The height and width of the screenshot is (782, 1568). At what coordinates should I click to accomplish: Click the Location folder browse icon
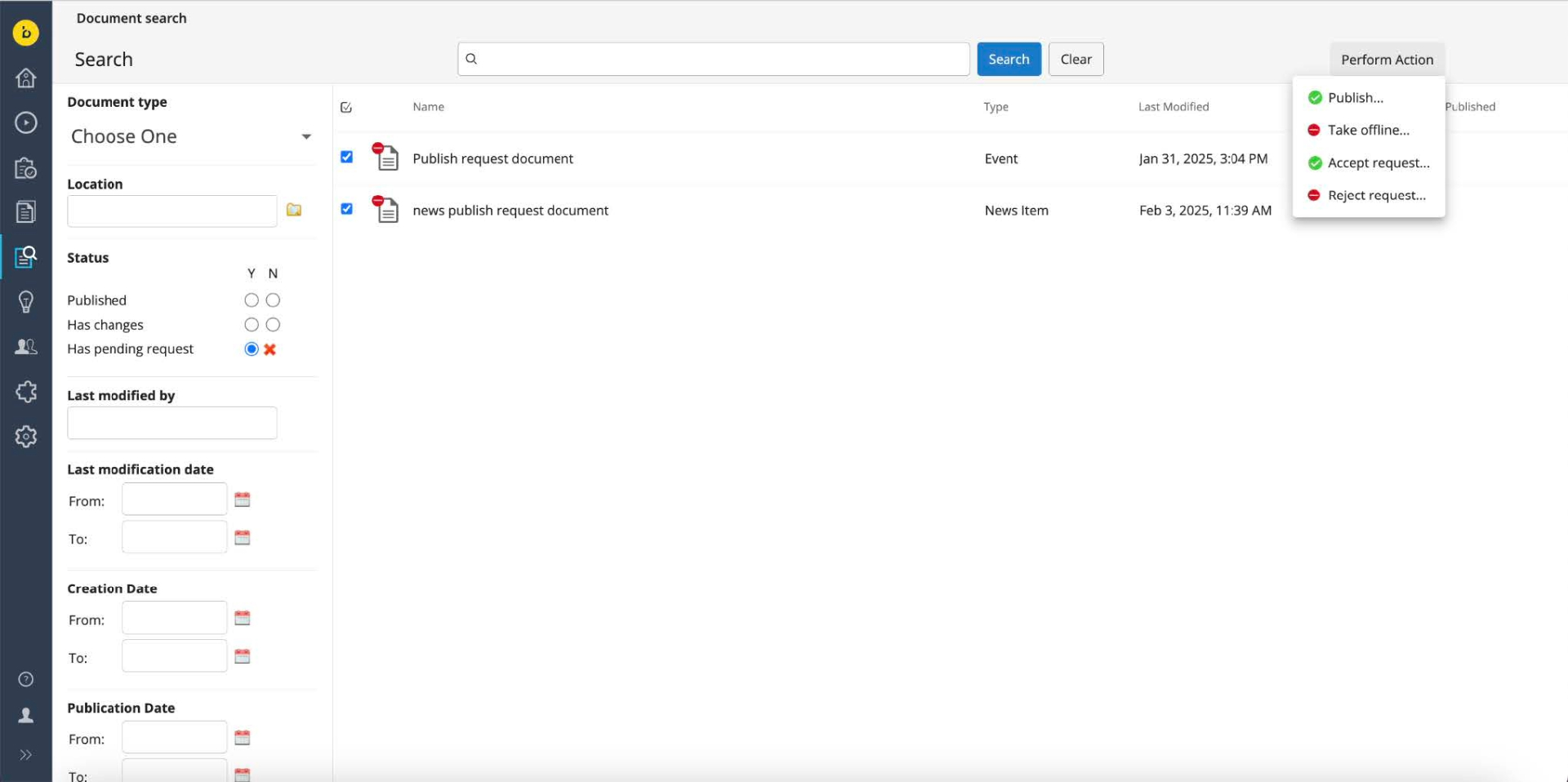point(294,211)
